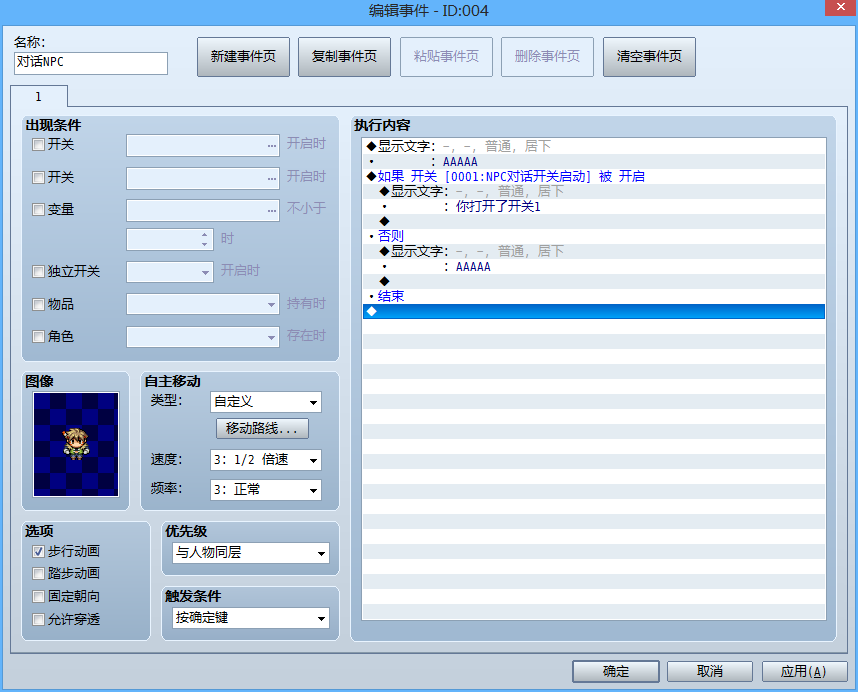The width and height of the screenshot is (858, 692).
Task: Click the 清空事件页 button
Action: click(649, 57)
